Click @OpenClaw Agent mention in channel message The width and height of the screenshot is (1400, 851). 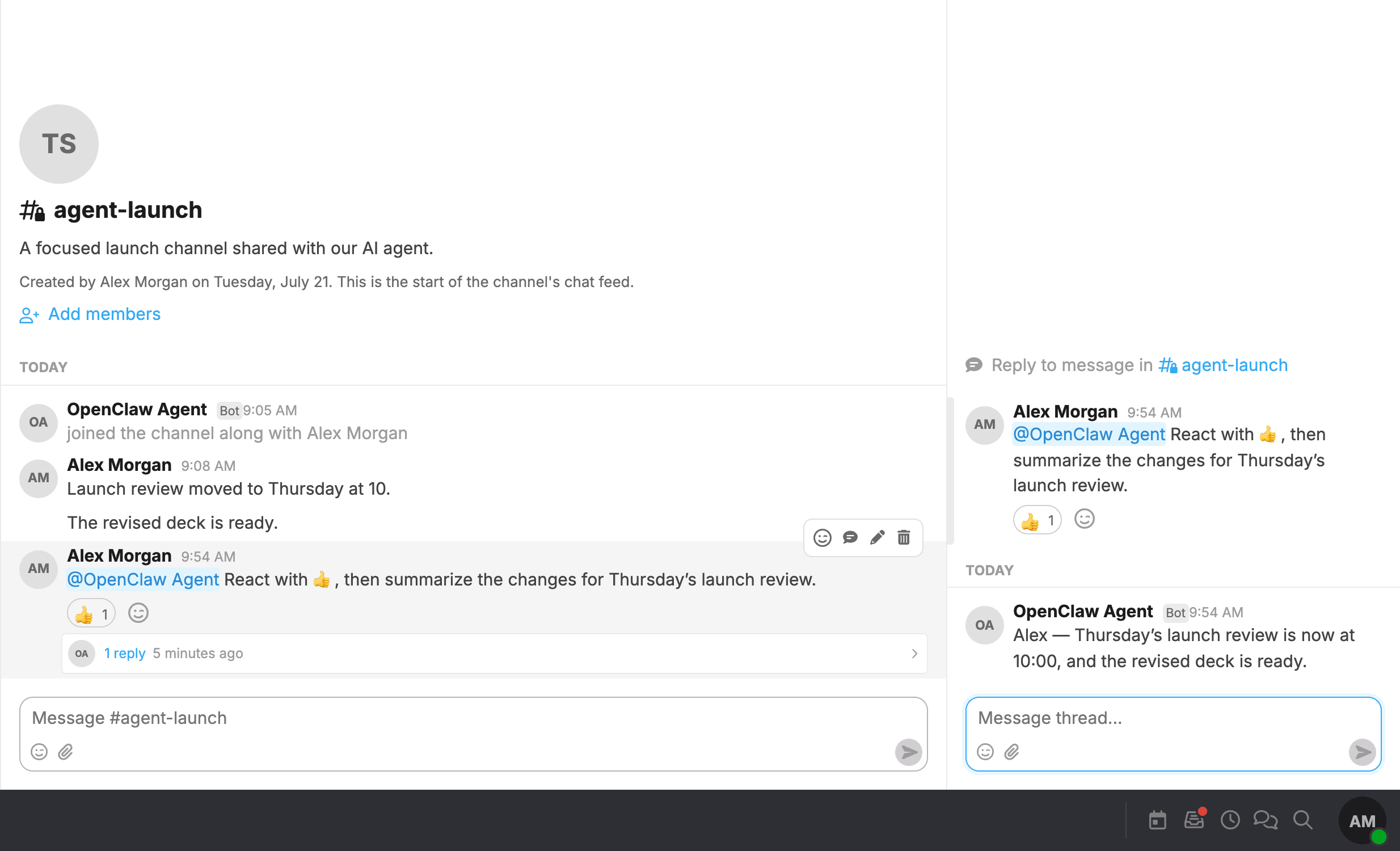[x=143, y=579]
